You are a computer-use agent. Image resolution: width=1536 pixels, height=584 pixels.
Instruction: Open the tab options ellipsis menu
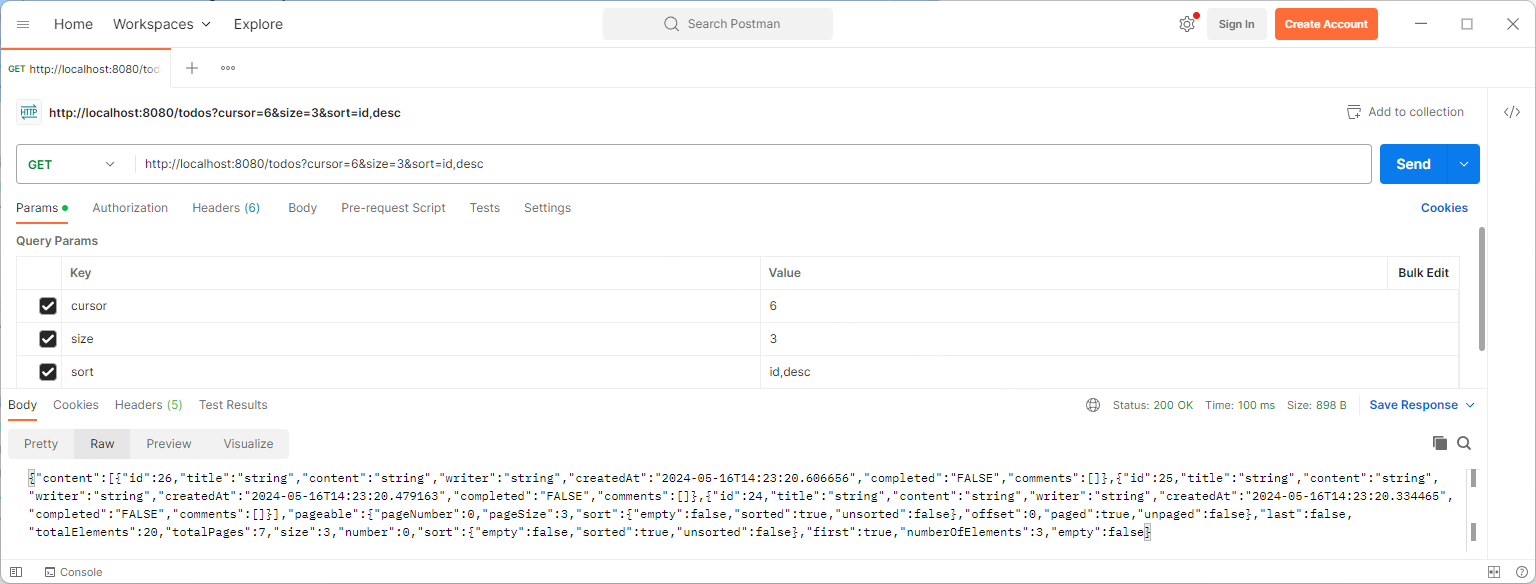[228, 68]
